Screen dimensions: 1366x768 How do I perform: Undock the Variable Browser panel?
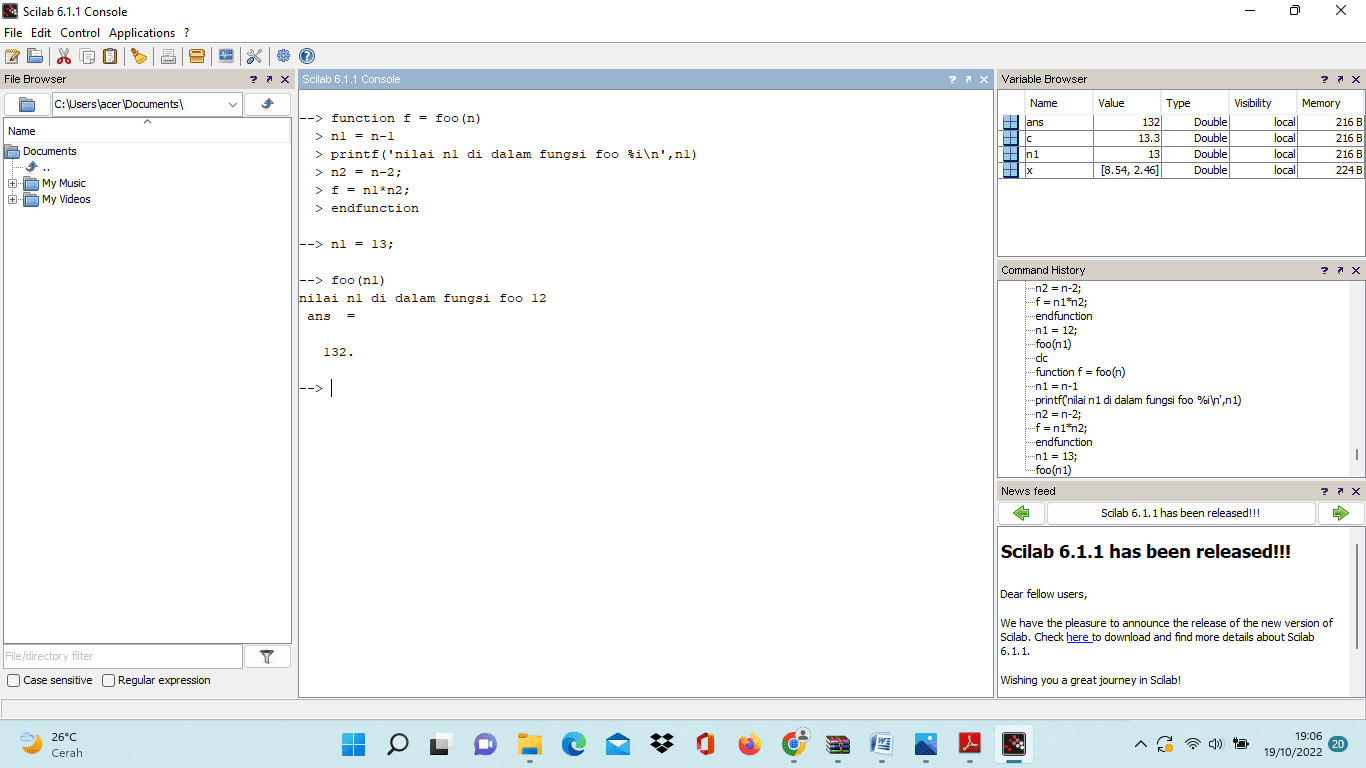(x=1340, y=79)
